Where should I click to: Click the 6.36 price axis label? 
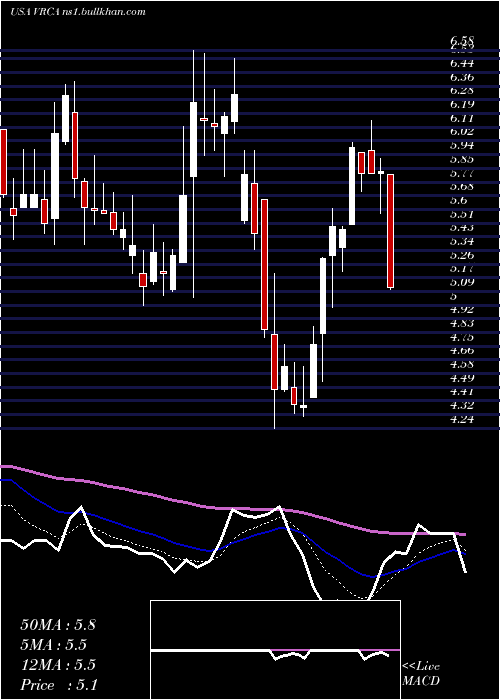(x=462, y=77)
